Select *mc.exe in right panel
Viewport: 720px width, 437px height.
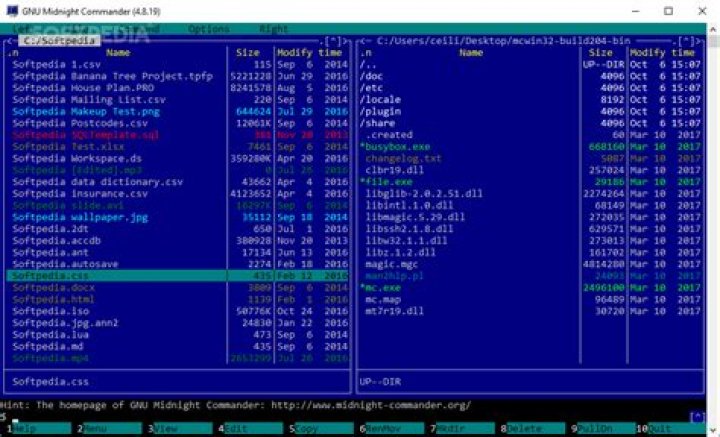pos(530,288)
